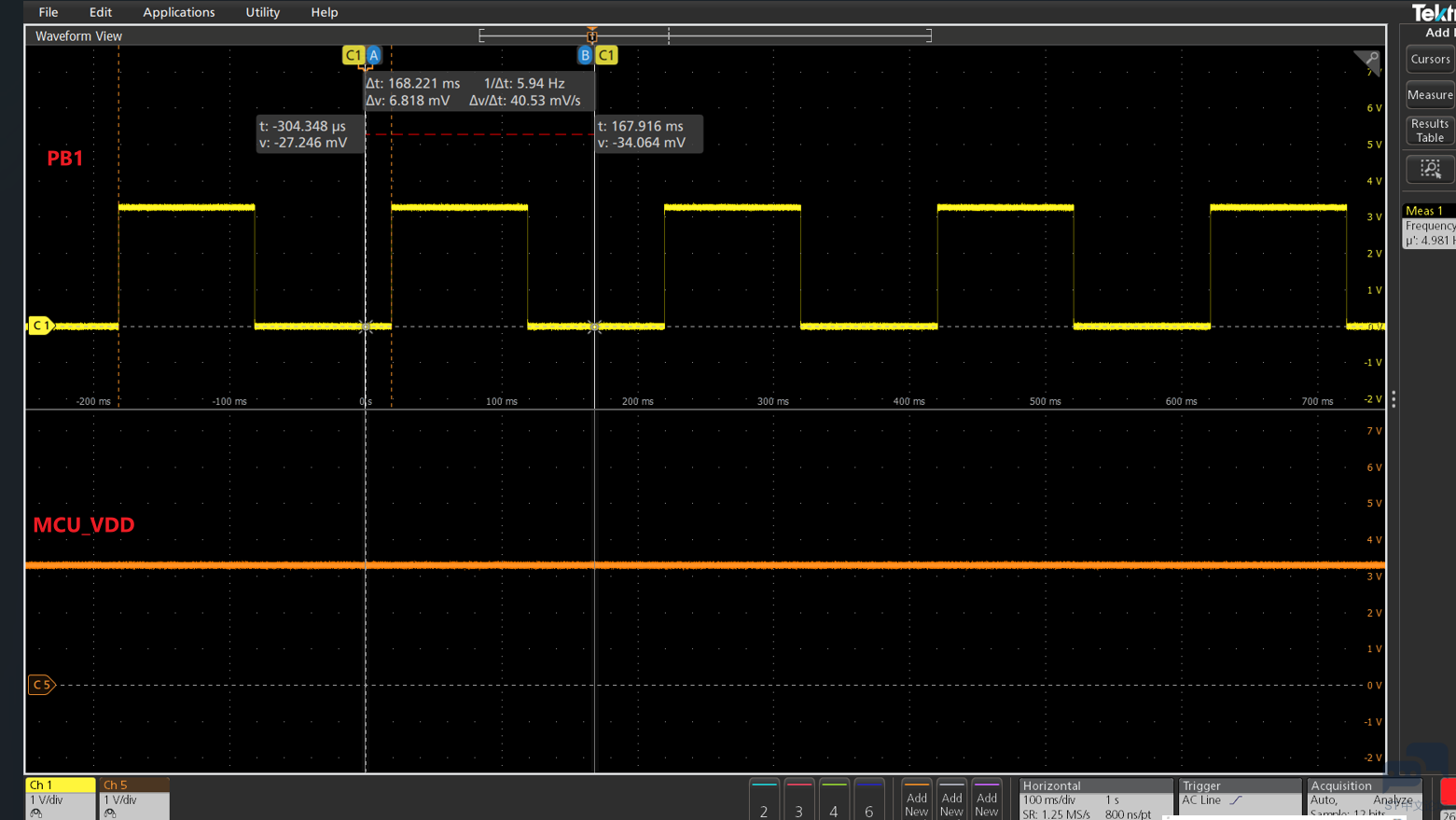Image resolution: width=1456 pixels, height=820 pixels.
Task: Open the Acquisition settings badge
Action: pos(1365,799)
